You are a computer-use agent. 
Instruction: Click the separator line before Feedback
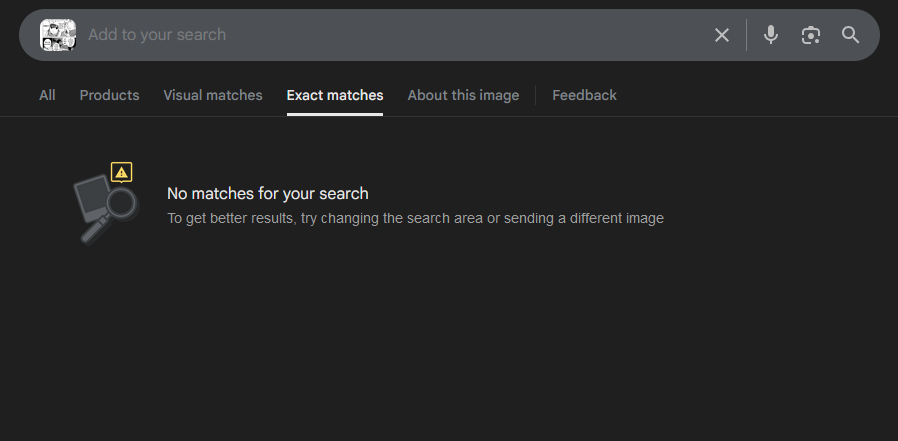pos(535,95)
